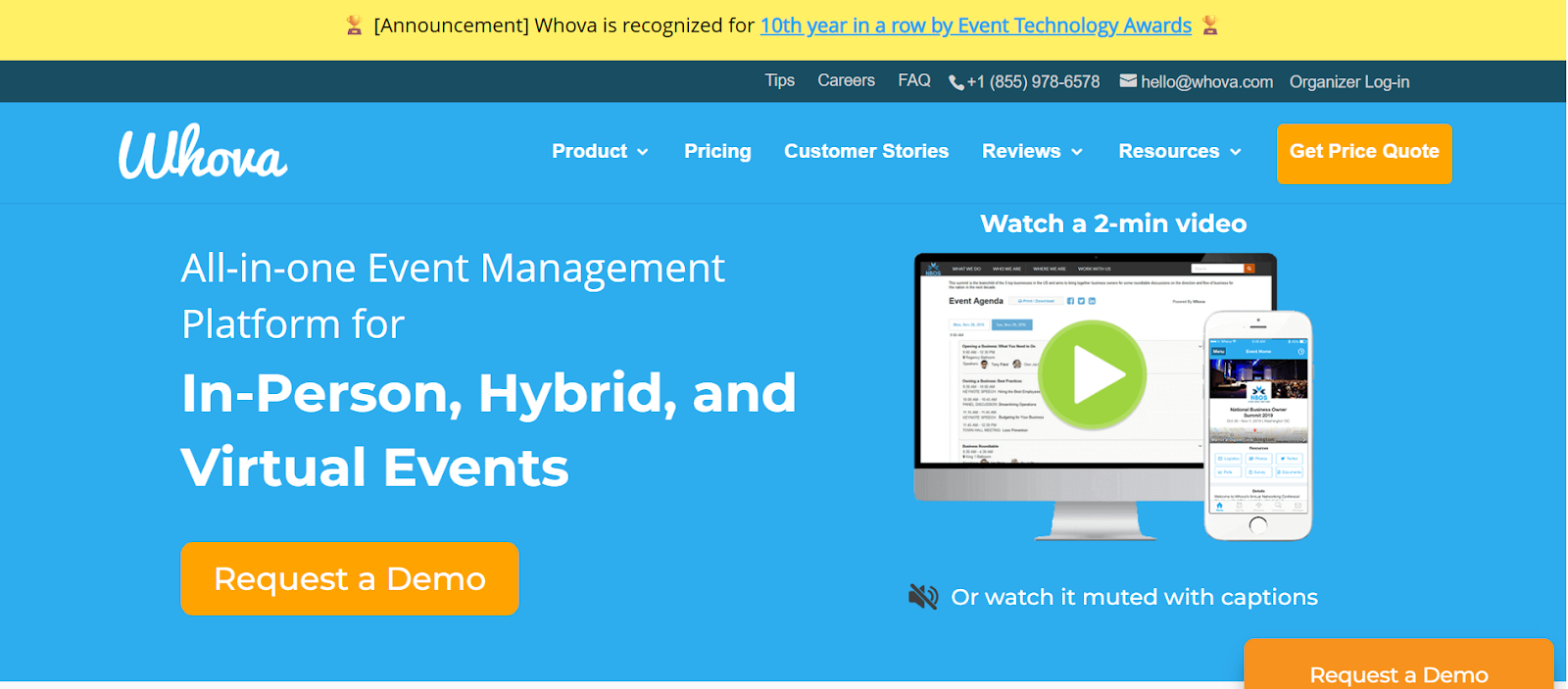Expand the Reviews dropdown menu
This screenshot has height=689, width=1568.
[x=1032, y=151]
